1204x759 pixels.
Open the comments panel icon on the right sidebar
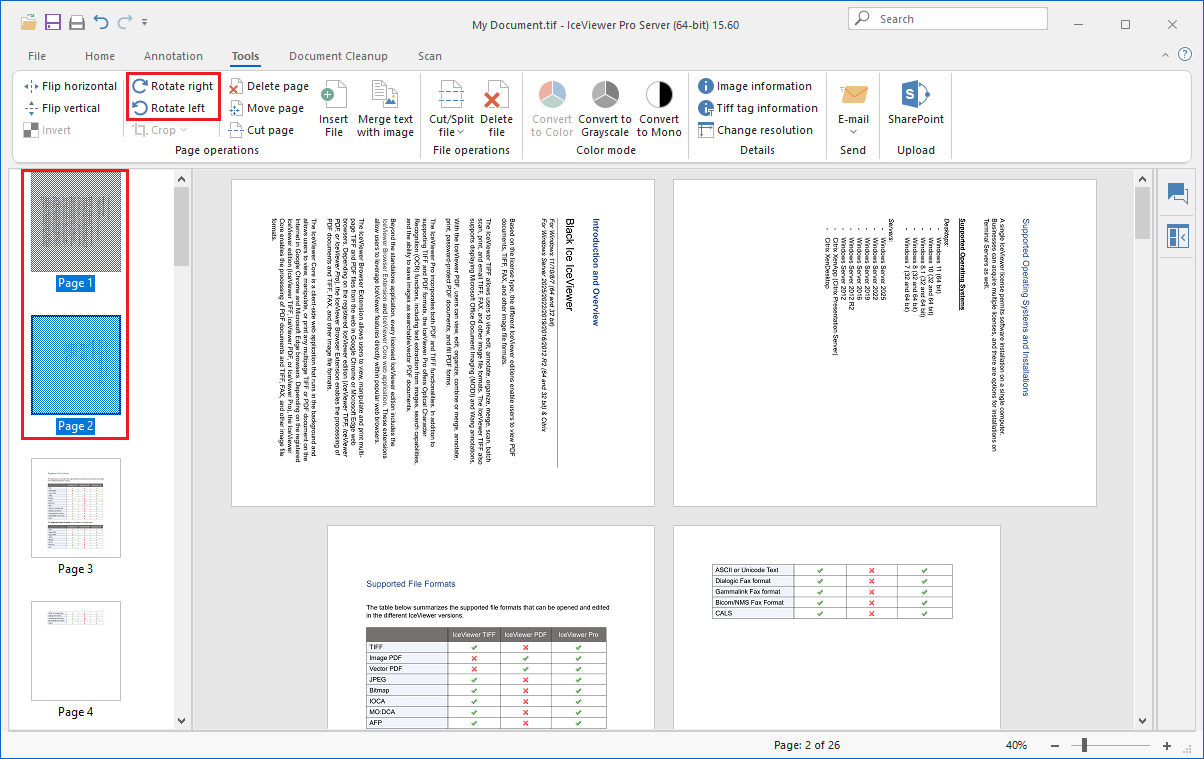(x=1177, y=194)
